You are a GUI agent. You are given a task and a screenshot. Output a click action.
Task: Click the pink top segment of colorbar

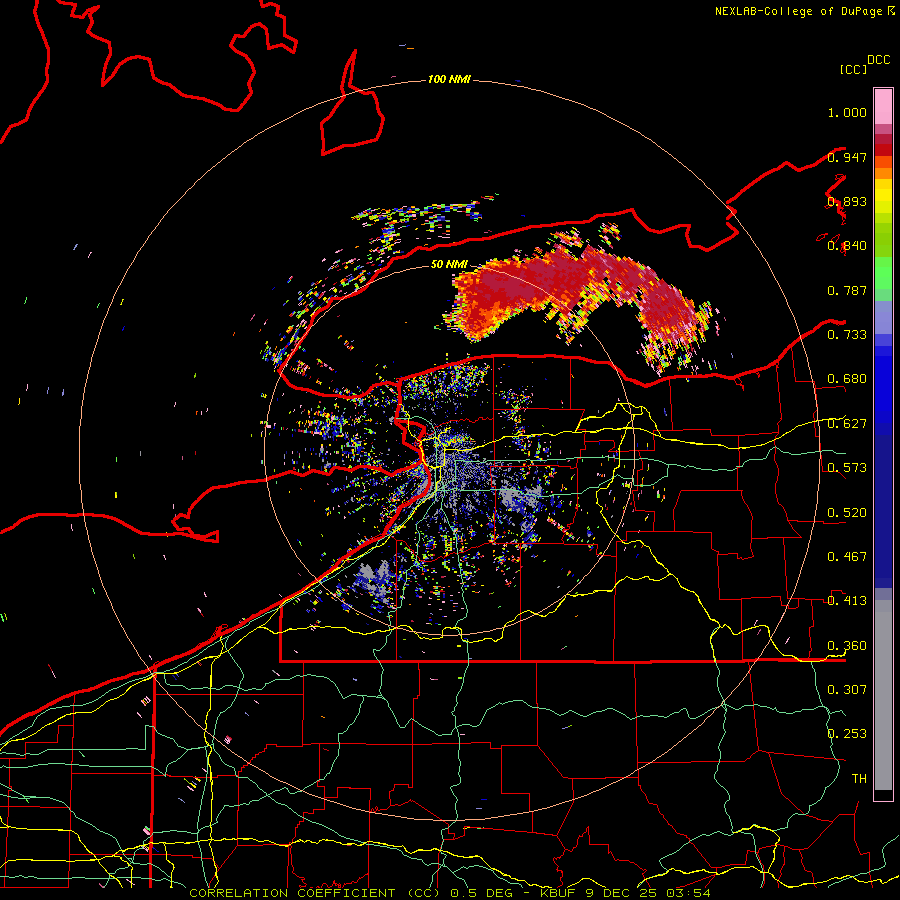883,107
